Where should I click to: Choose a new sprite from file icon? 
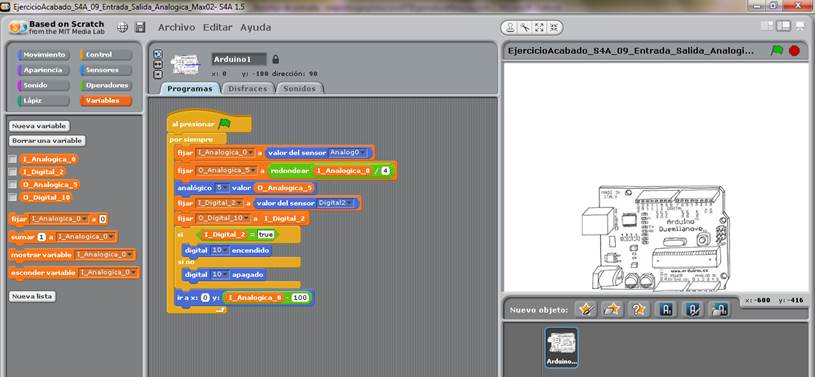click(x=613, y=310)
